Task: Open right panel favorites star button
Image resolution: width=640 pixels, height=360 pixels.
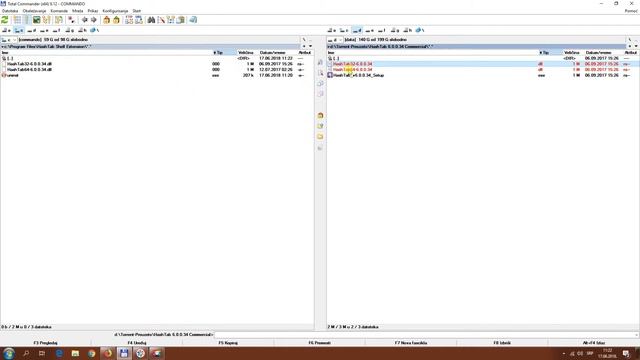Action: click(x=630, y=46)
